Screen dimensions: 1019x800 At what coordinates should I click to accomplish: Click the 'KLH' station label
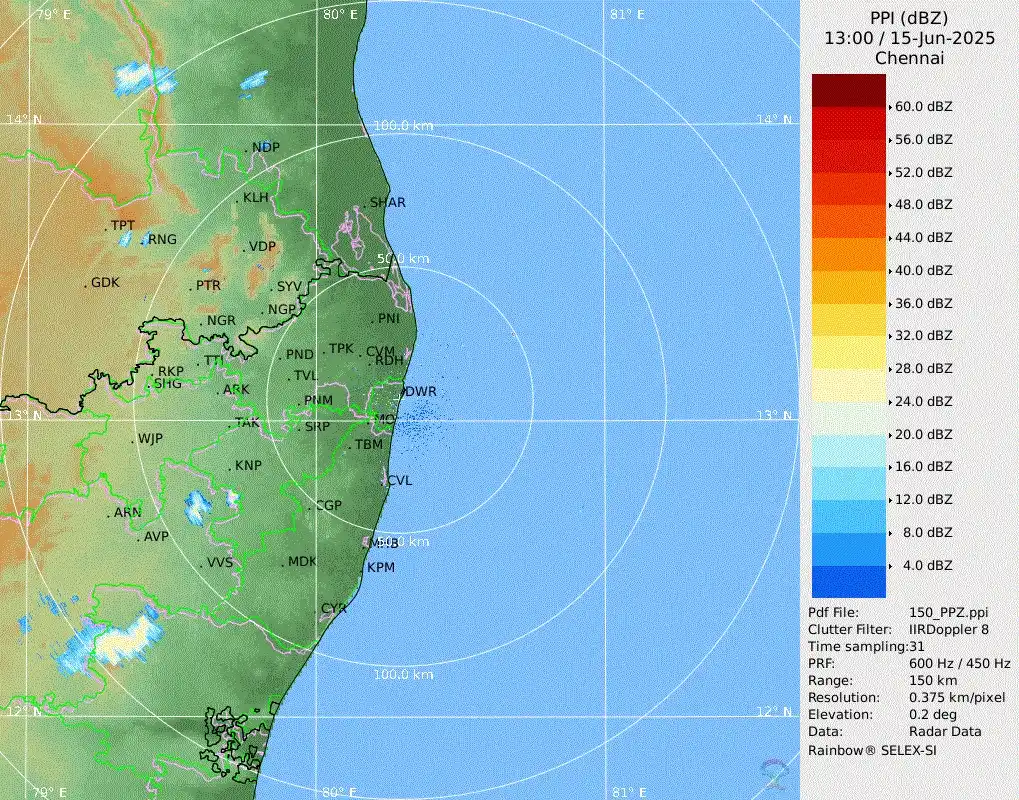(255, 198)
